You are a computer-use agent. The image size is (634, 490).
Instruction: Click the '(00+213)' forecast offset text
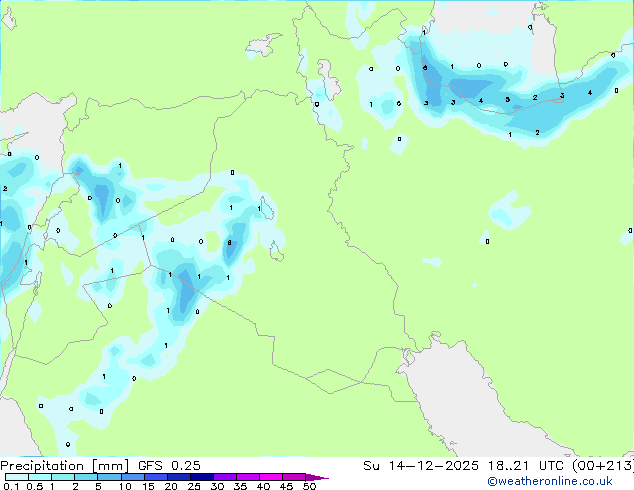coord(602,466)
